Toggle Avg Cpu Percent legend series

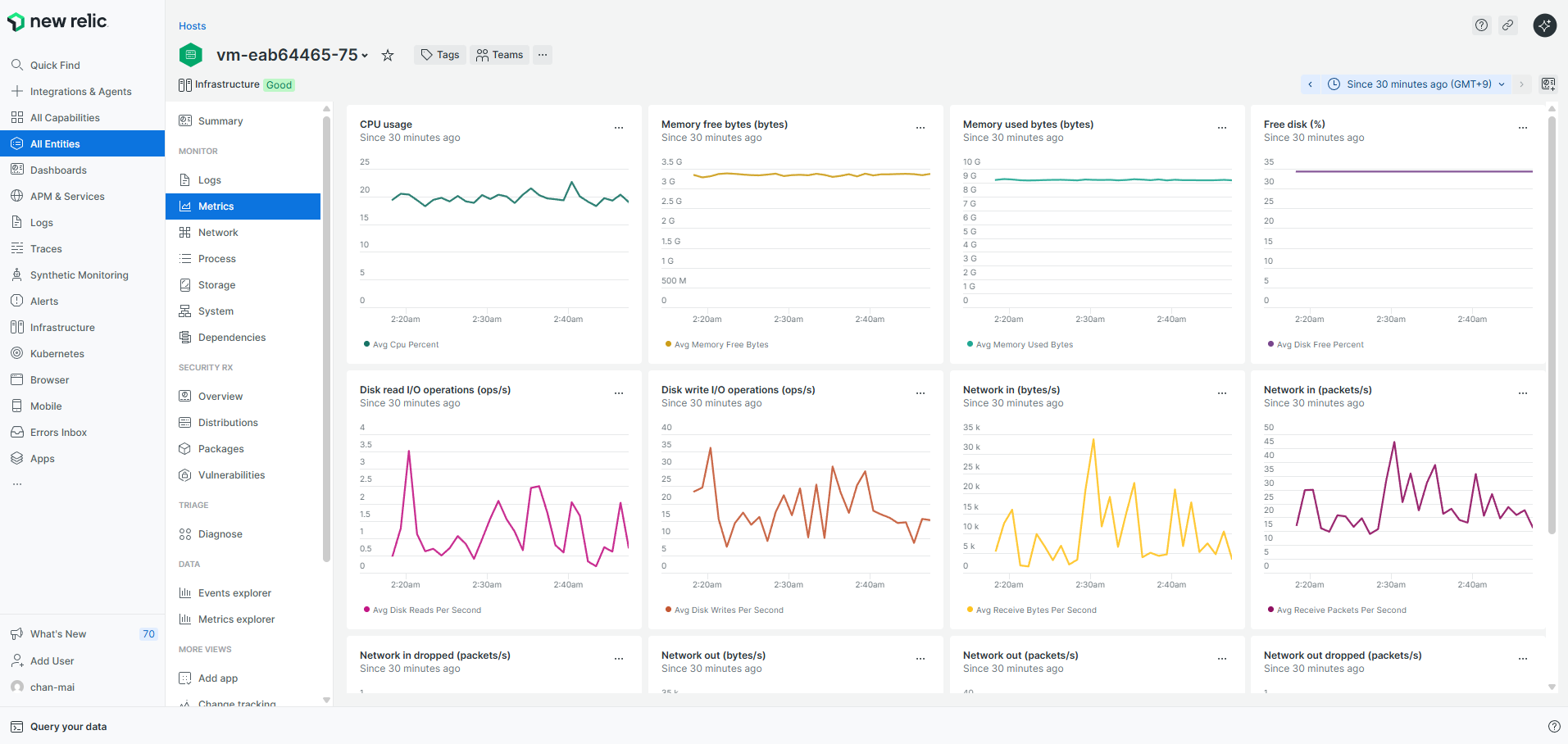click(401, 344)
